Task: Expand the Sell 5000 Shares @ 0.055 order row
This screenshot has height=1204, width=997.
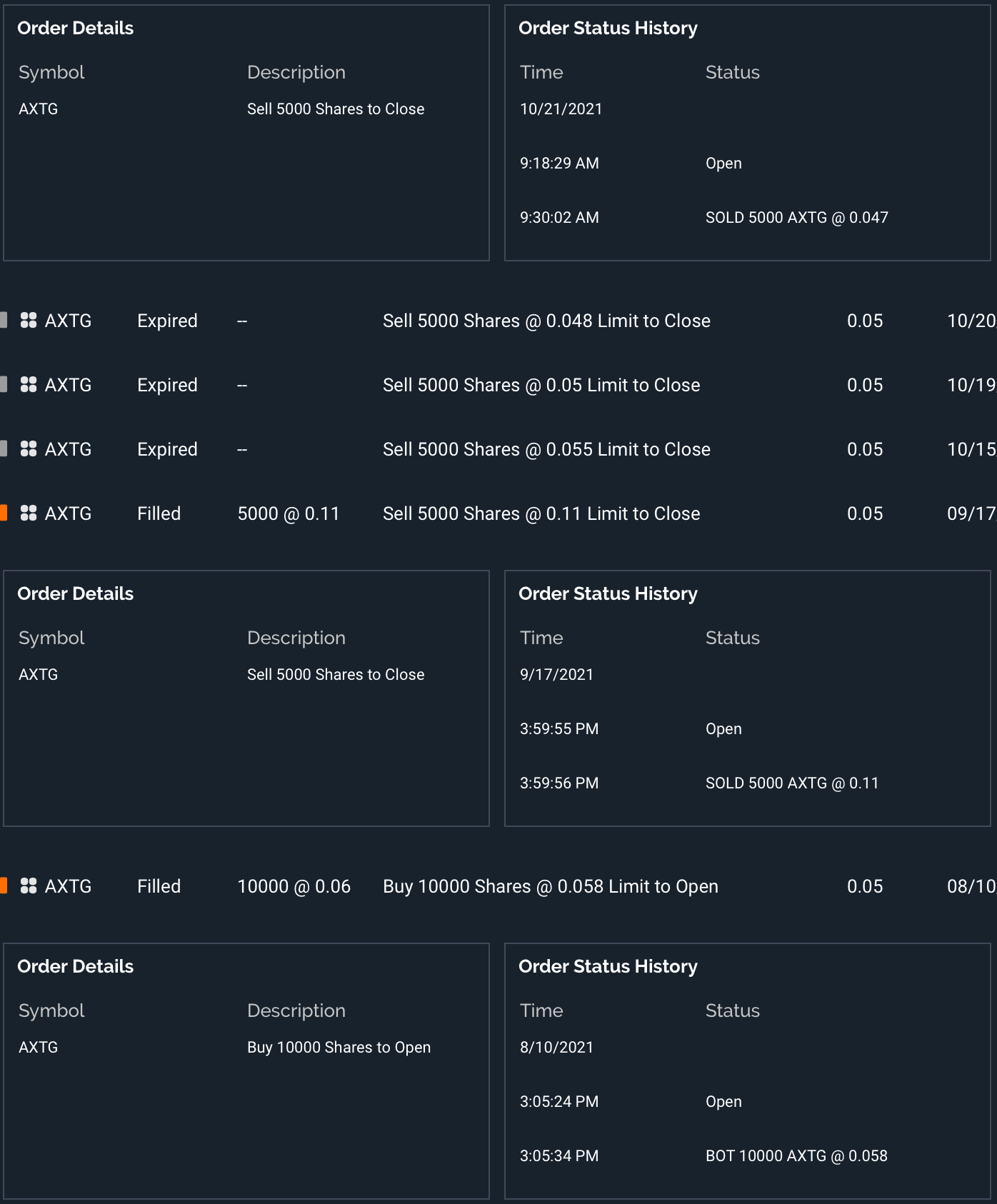Action: pos(546,449)
